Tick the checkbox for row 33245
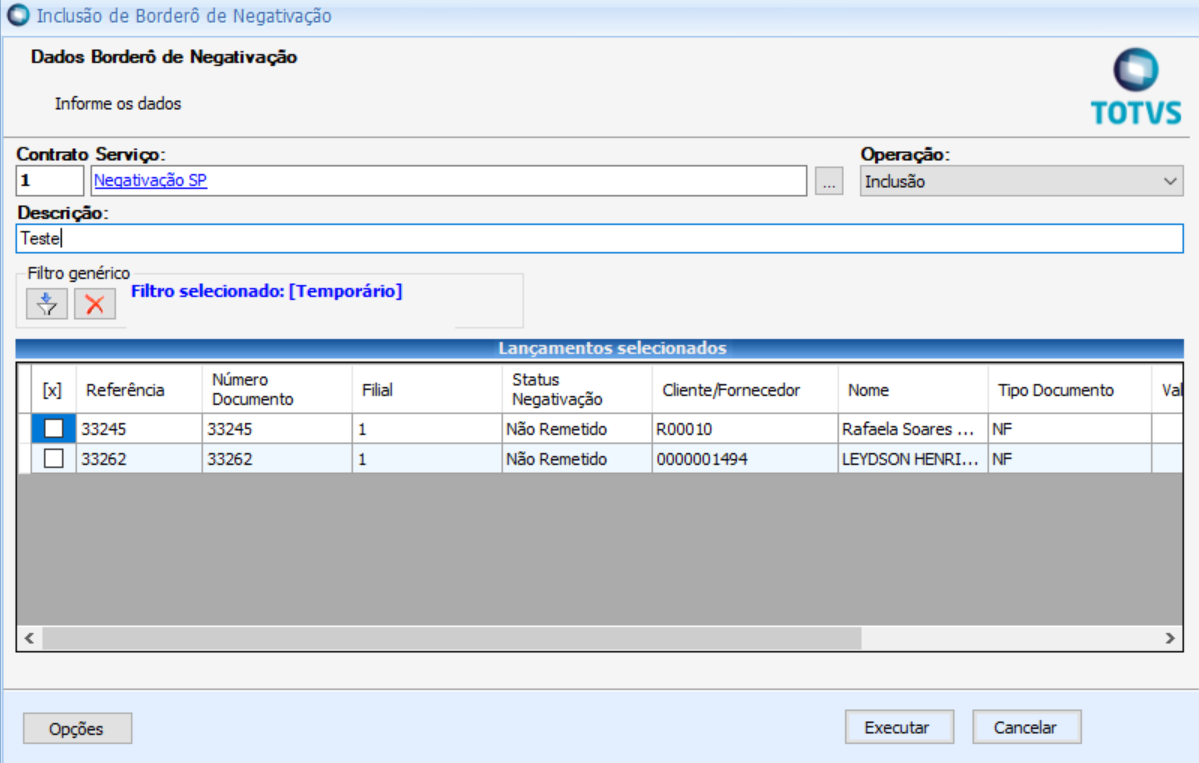This screenshot has height=763, width=1199. 54,428
